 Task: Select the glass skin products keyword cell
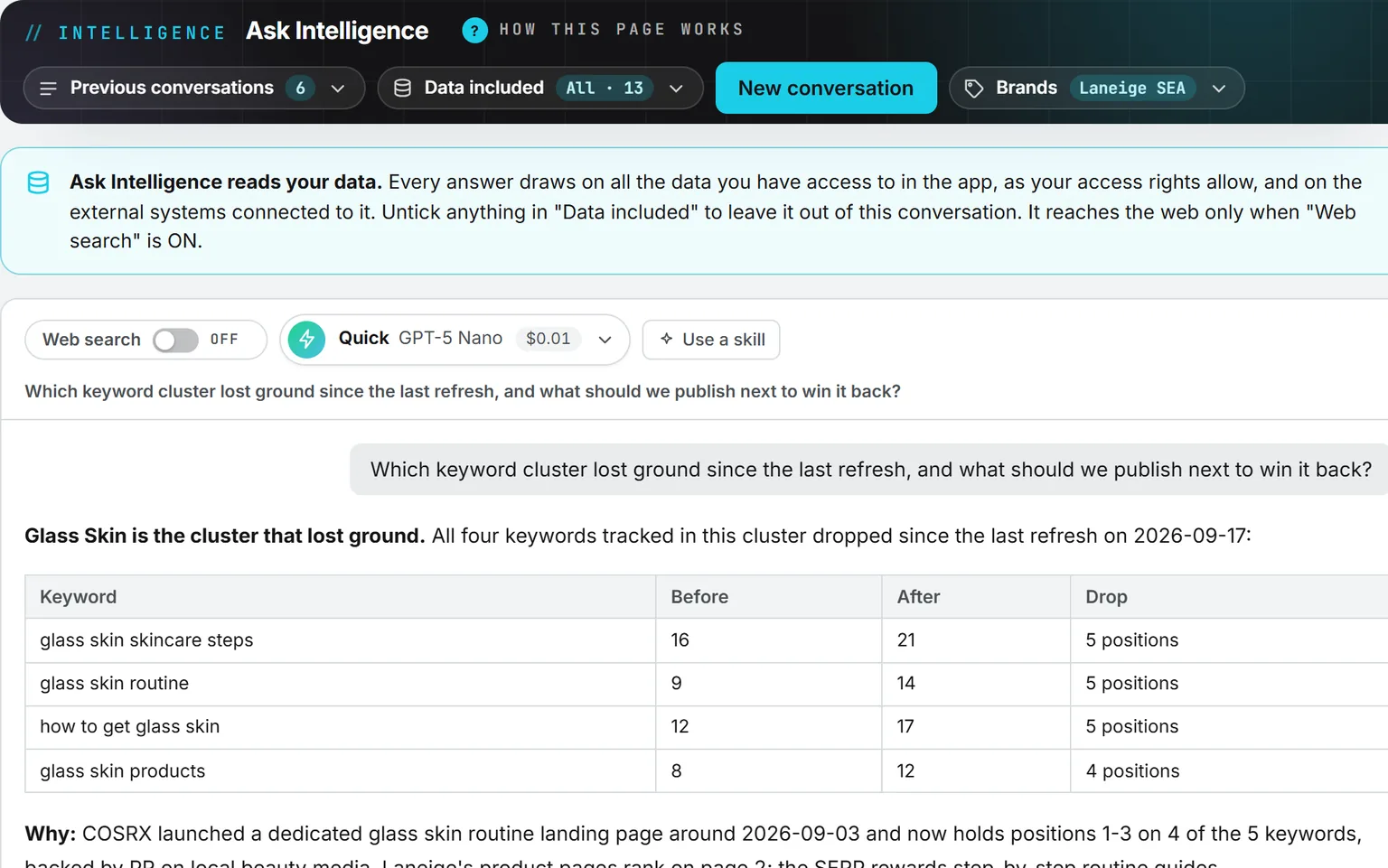(340, 771)
